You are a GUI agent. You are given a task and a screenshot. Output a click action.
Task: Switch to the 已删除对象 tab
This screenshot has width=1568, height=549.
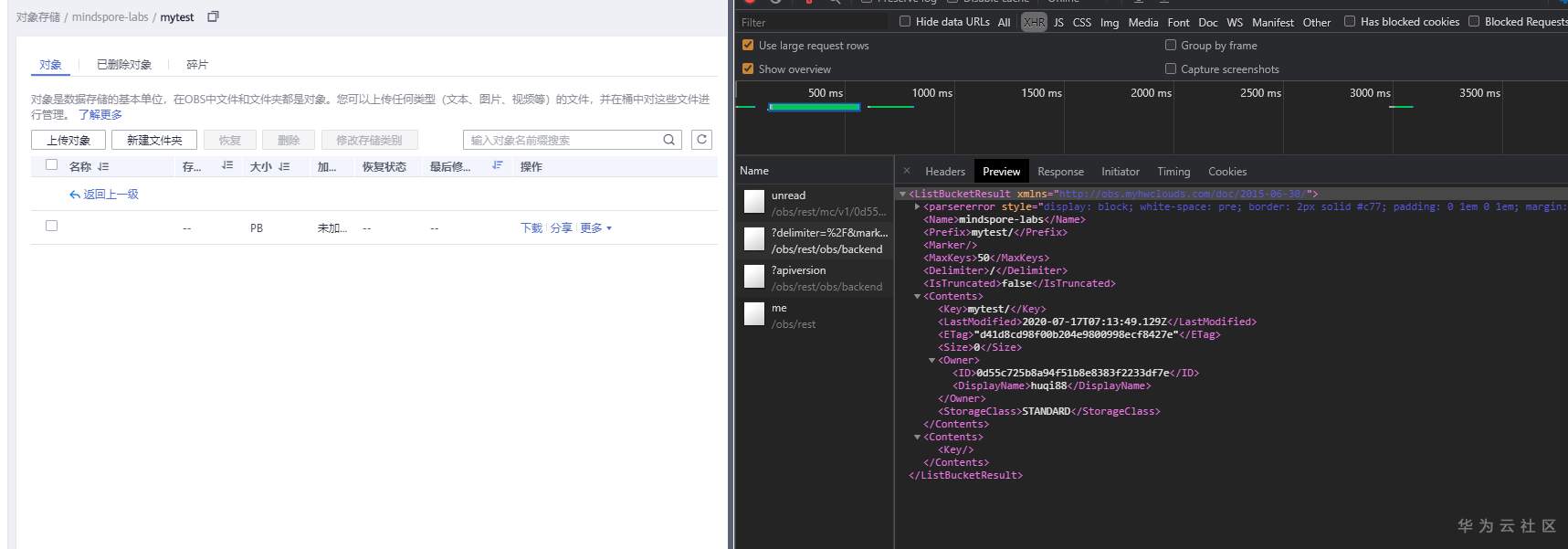pyautogui.click(x=124, y=65)
